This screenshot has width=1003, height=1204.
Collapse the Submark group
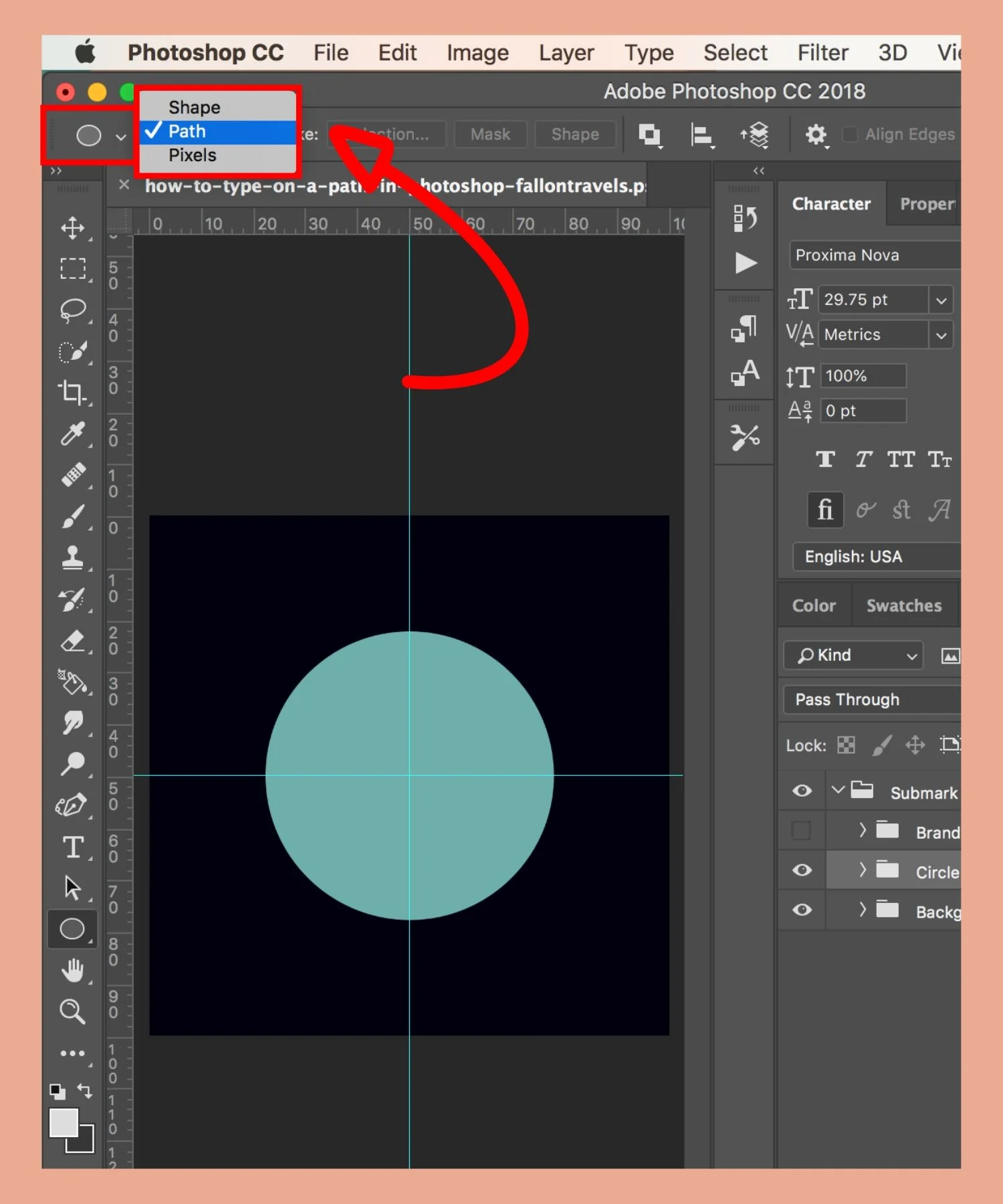click(838, 790)
